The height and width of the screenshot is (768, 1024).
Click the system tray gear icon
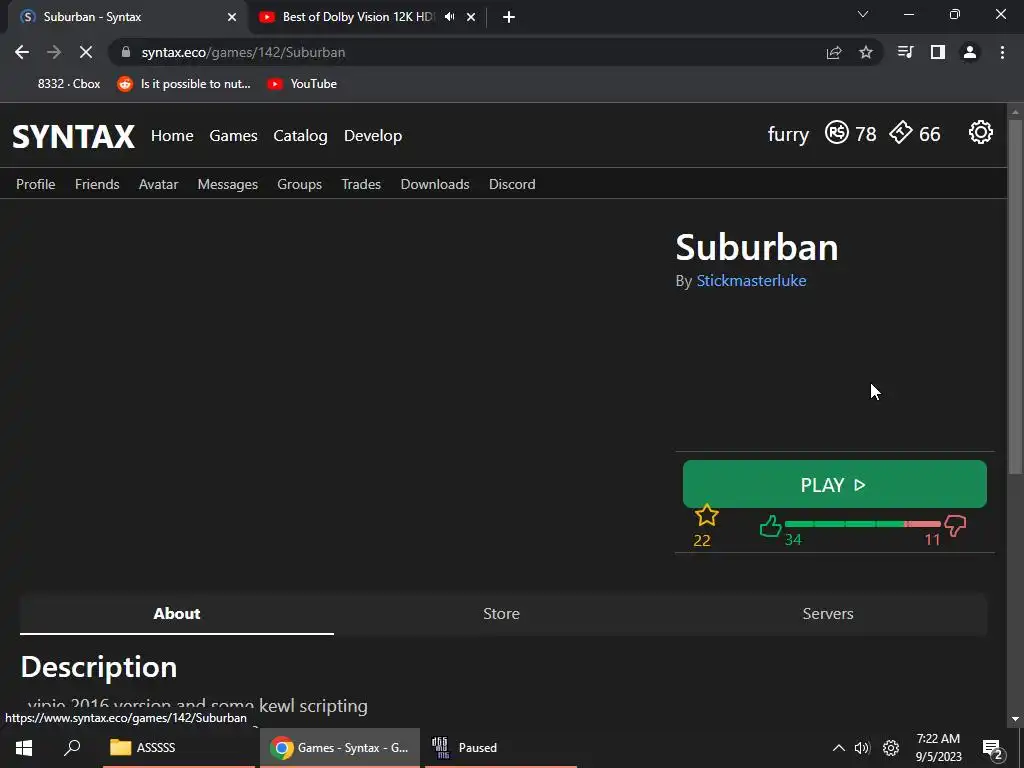pyautogui.click(x=891, y=748)
